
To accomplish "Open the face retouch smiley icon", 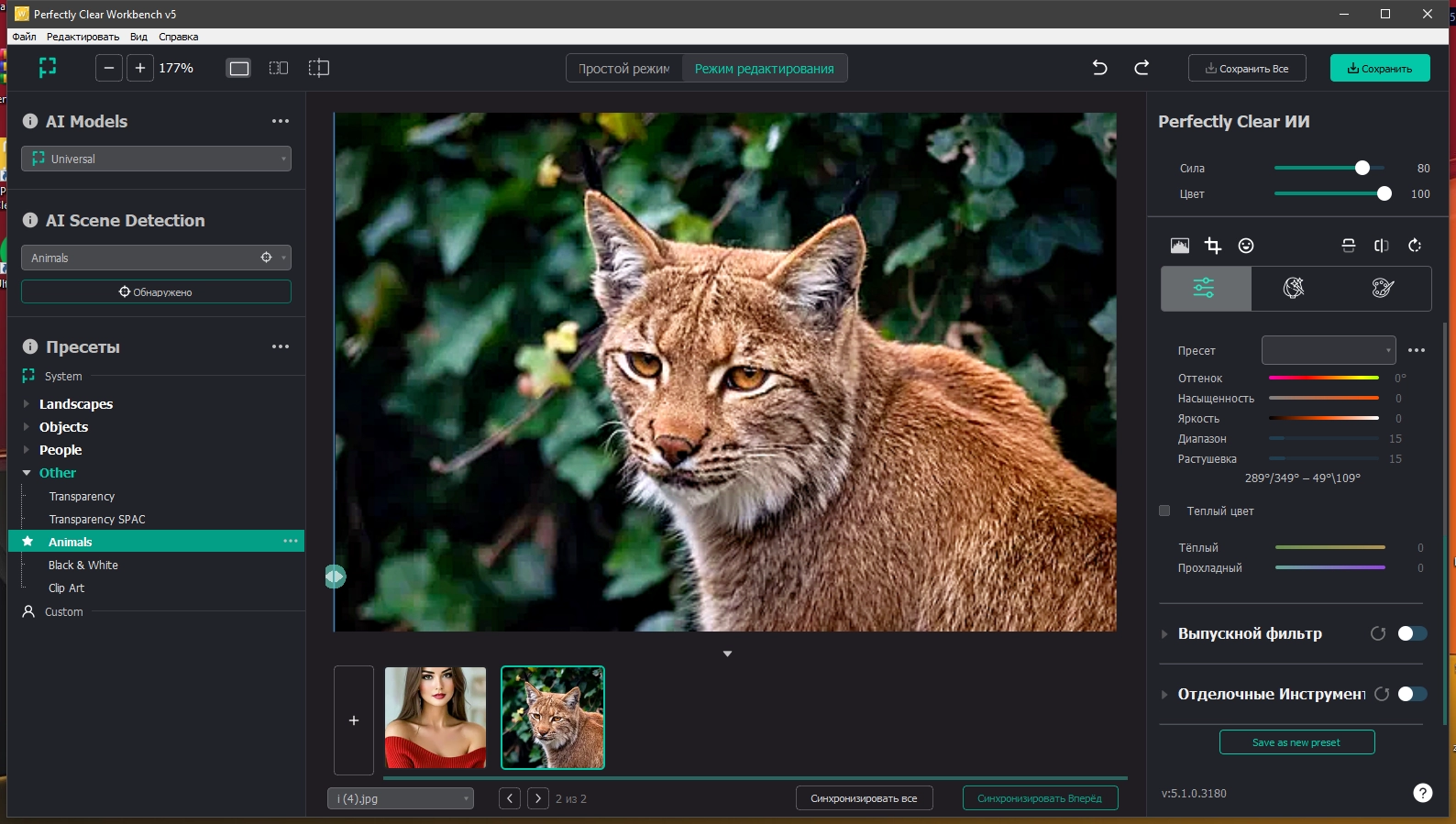I will [1245, 246].
